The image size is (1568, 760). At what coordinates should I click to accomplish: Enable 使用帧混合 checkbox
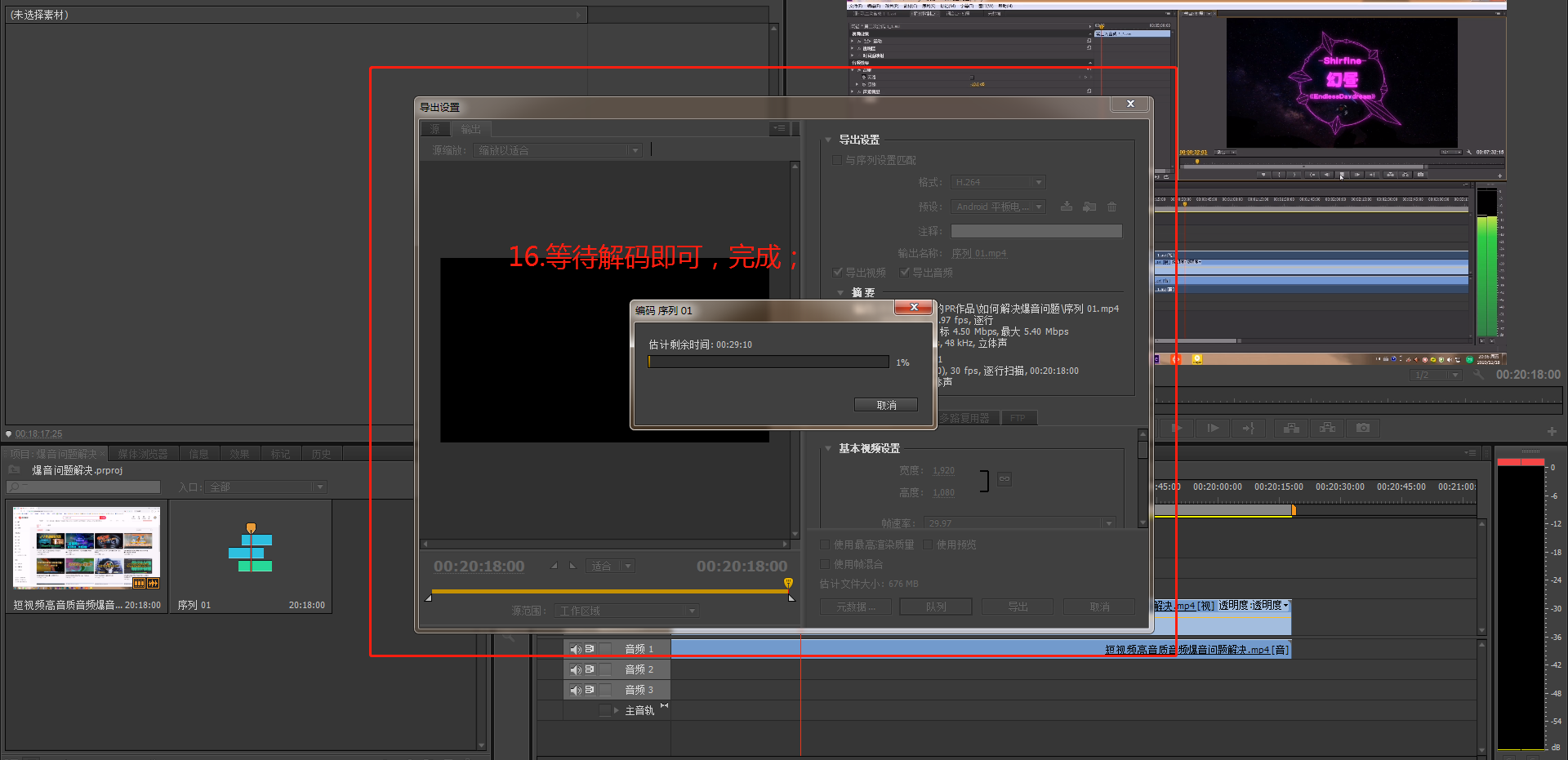[825, 564]
